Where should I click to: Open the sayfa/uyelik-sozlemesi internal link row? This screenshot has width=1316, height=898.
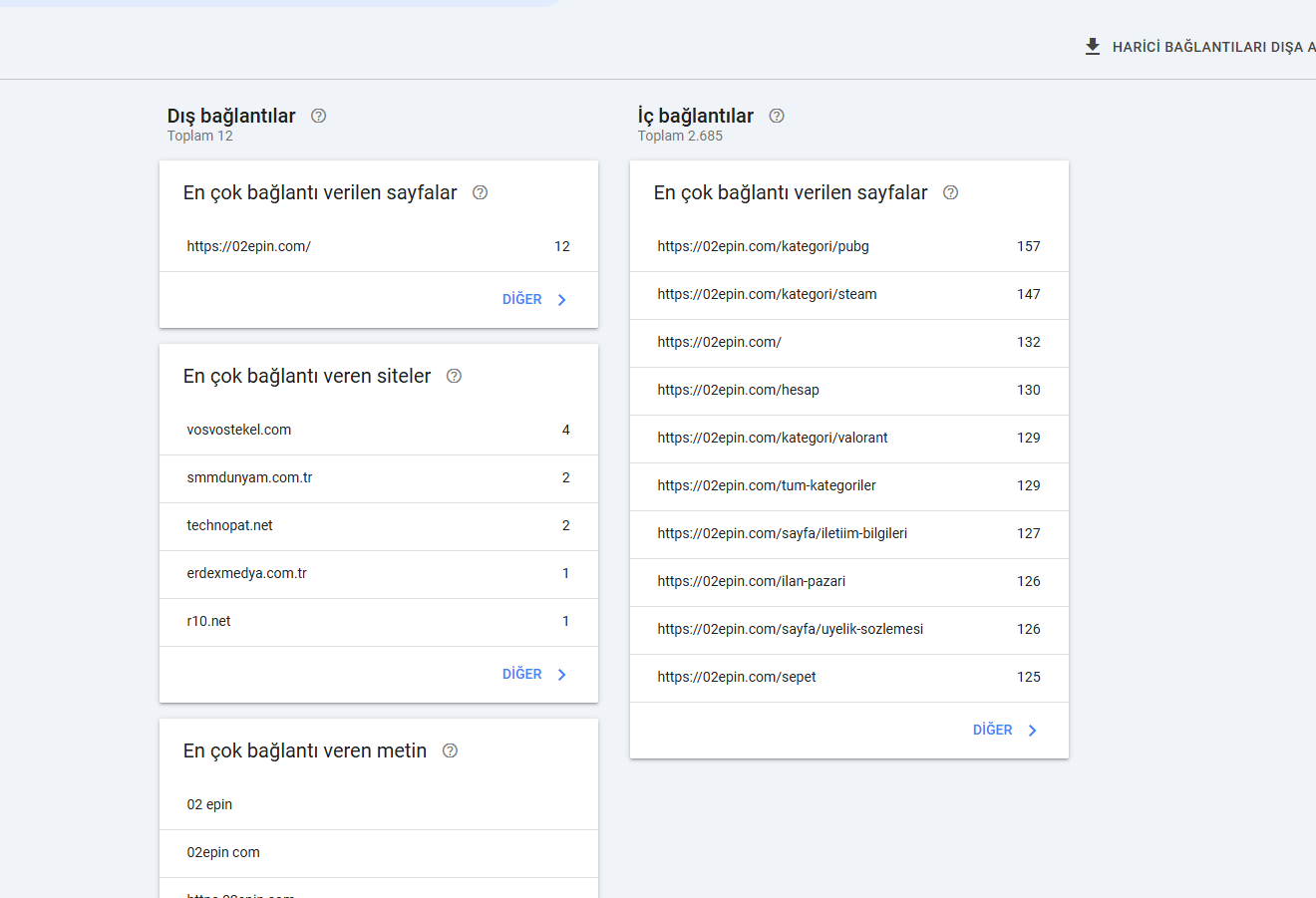pos(849,630)
